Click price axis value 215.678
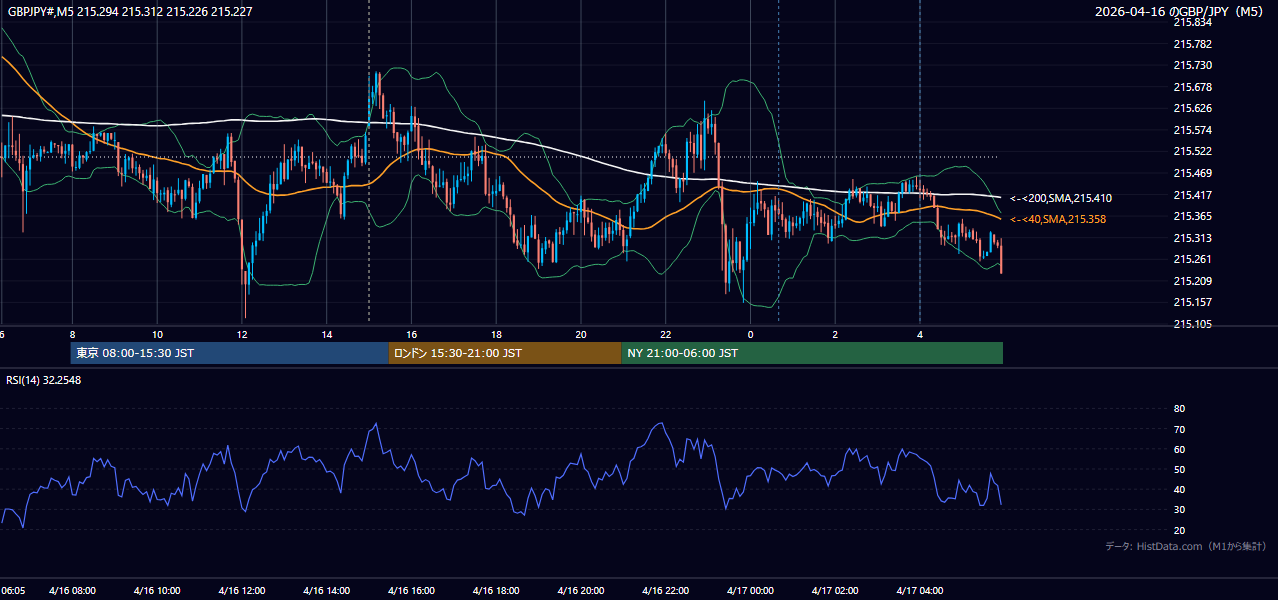The width and height of the screenshot is (1278, 600). (1192, 87)
